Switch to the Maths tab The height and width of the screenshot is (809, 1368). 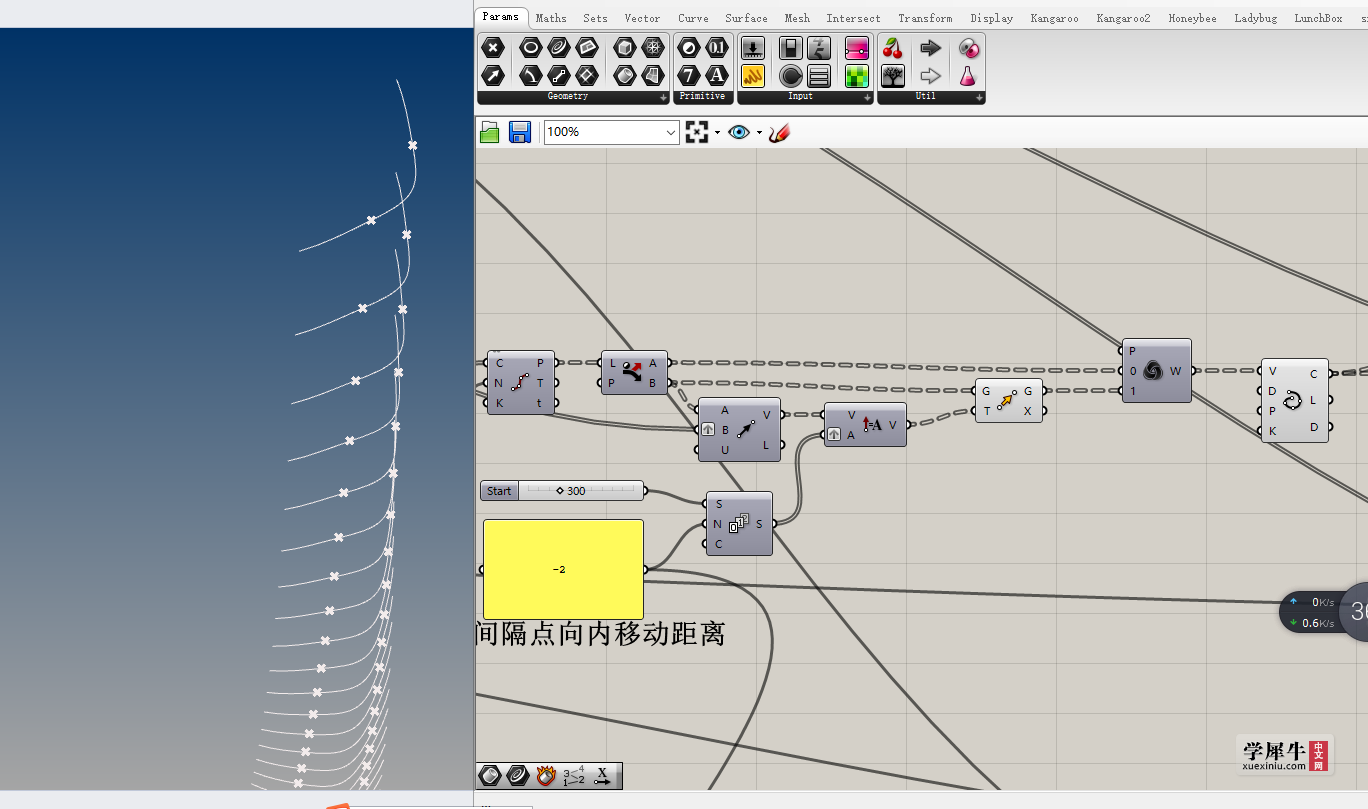pos(551,18)
